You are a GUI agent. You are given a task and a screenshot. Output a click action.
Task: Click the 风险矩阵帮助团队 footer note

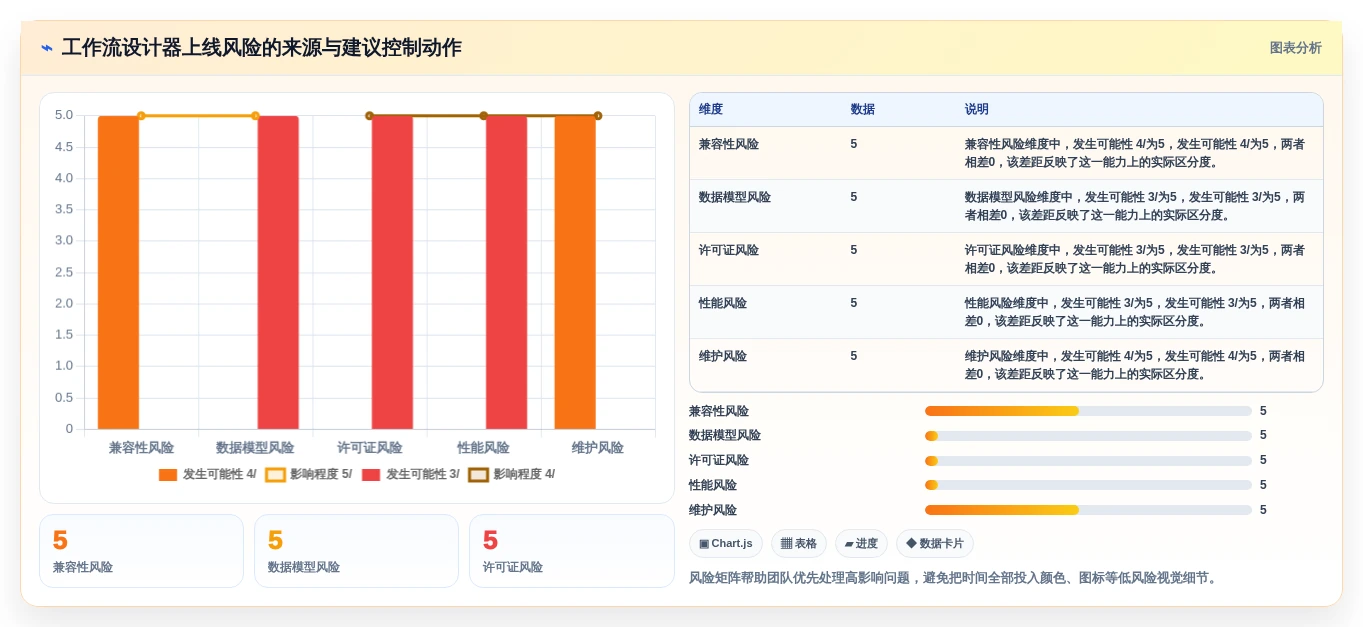[955, 578]
